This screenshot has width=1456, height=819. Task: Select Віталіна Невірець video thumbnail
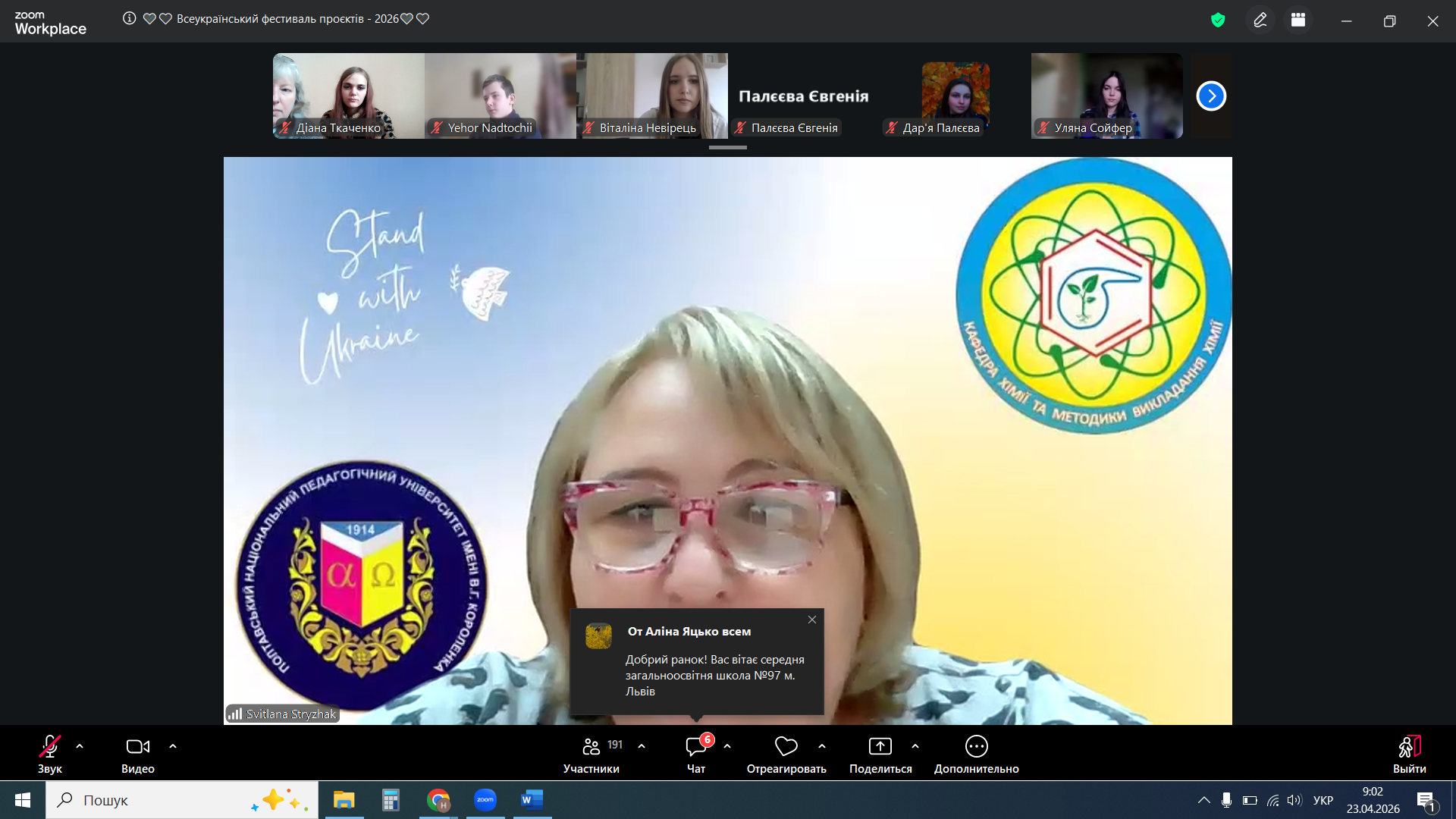pos(652,95)
